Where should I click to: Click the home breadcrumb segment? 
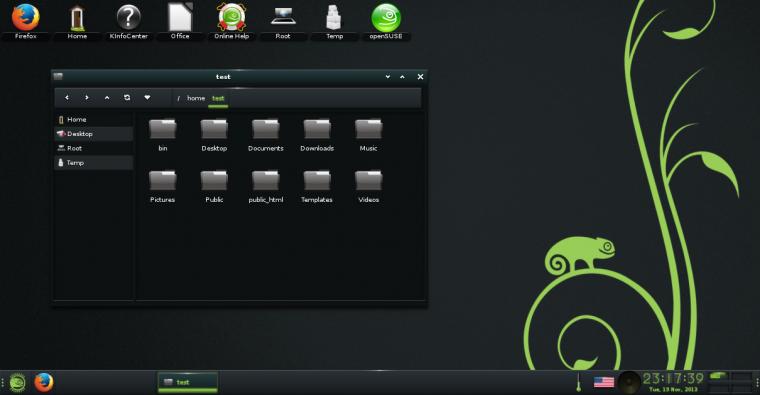pyautogui.click(x=196, y=98)
